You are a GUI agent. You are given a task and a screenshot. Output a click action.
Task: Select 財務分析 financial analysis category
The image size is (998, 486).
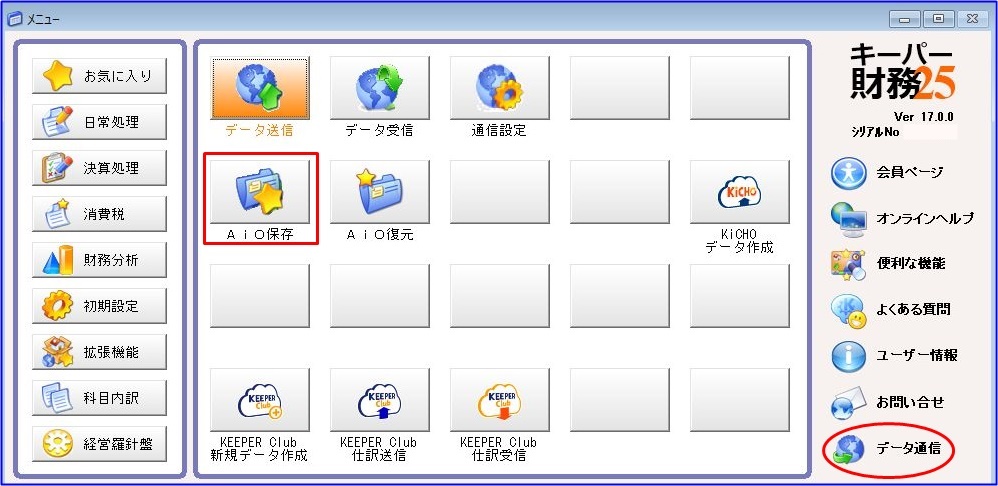pyautogui.click(x=99, y=260)
